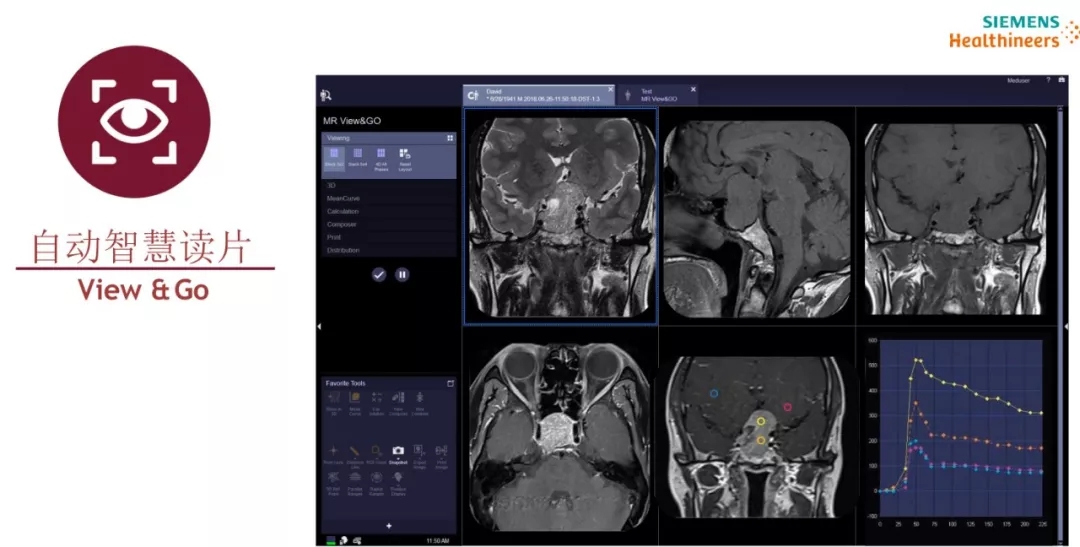Click the icon at top right corner of the application
1080x547 pixels.
1062,81
